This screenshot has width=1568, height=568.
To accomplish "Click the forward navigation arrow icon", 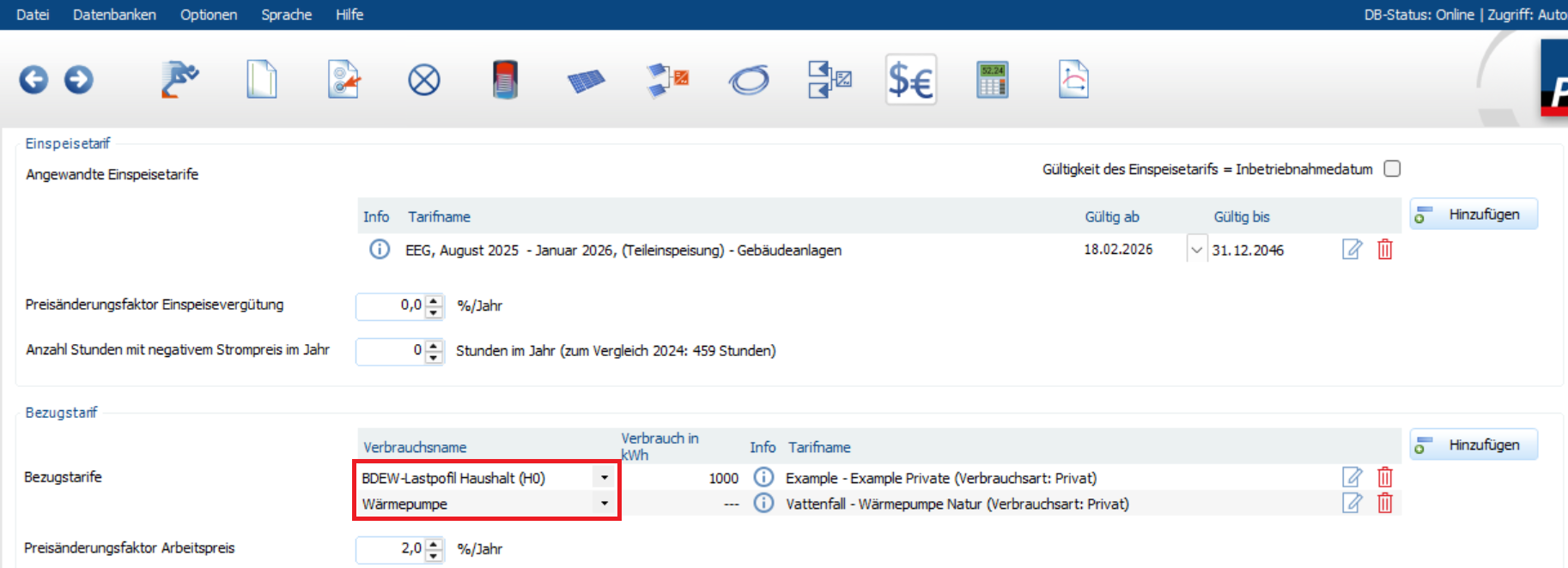I will click(x=79, y=80).
